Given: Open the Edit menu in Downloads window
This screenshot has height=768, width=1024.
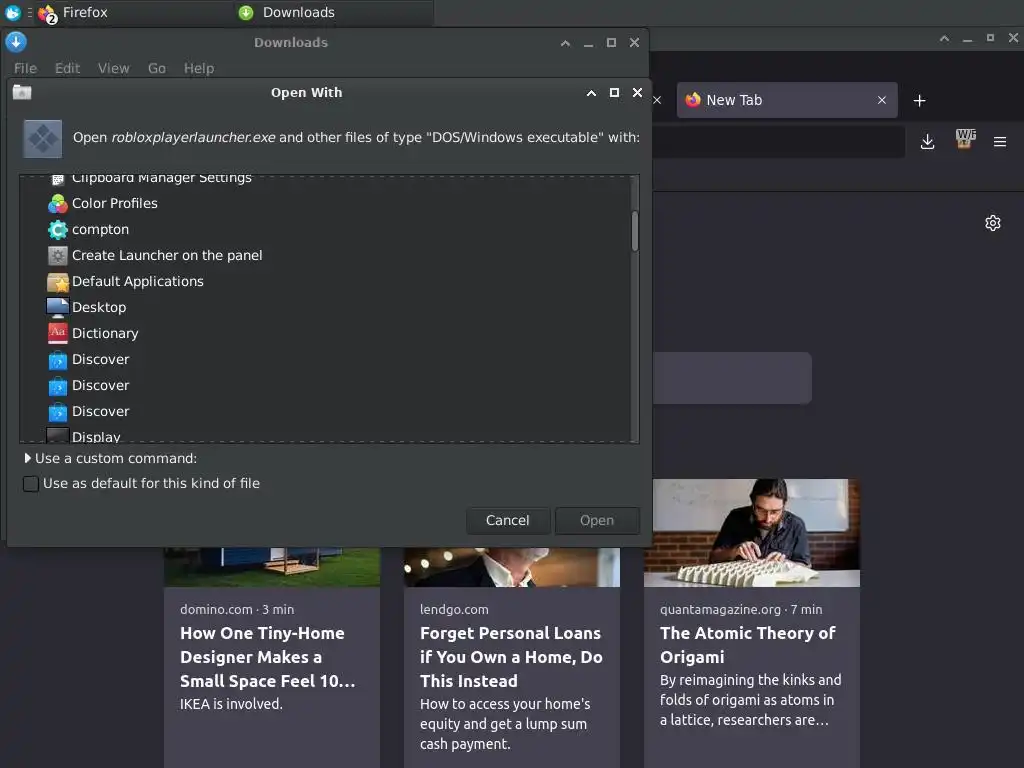Looking at the screenshot, I should 67,69.
